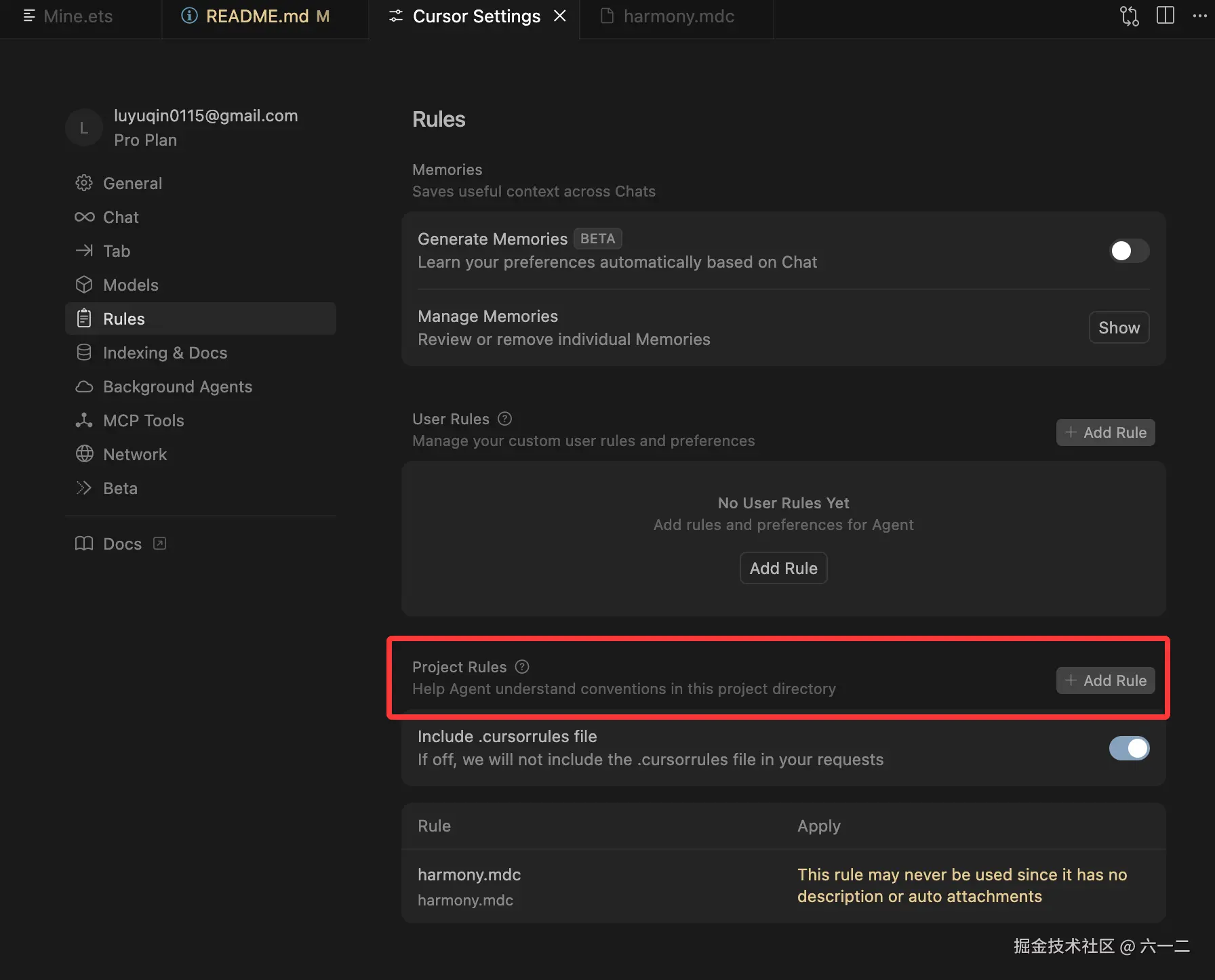Enable the Generate Memories toggle
Image resolution: width=1215 pixels, height=980 pixels.
click(1129, 251)
